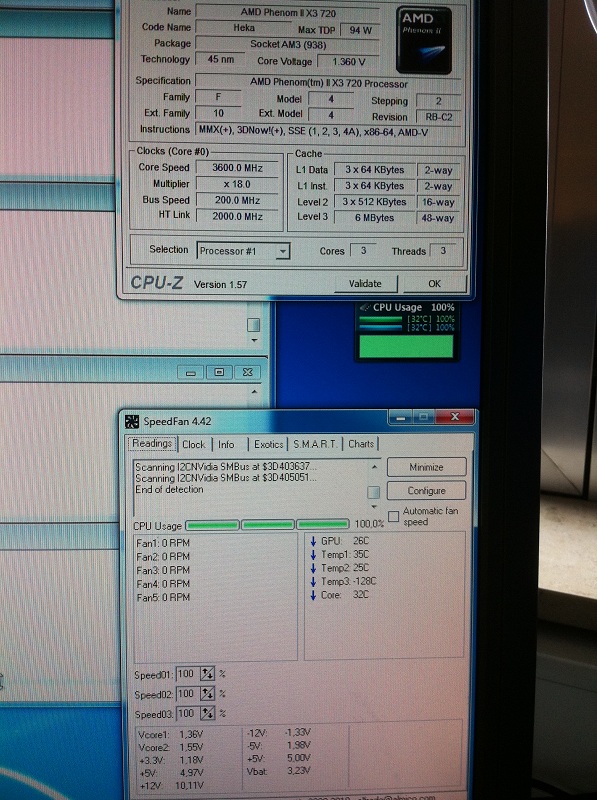The height and width of the screenshot is (800, 597).
Task: Click the Speed03 spinner arrows
Action: pyautogui.click(x=207, y=713)
